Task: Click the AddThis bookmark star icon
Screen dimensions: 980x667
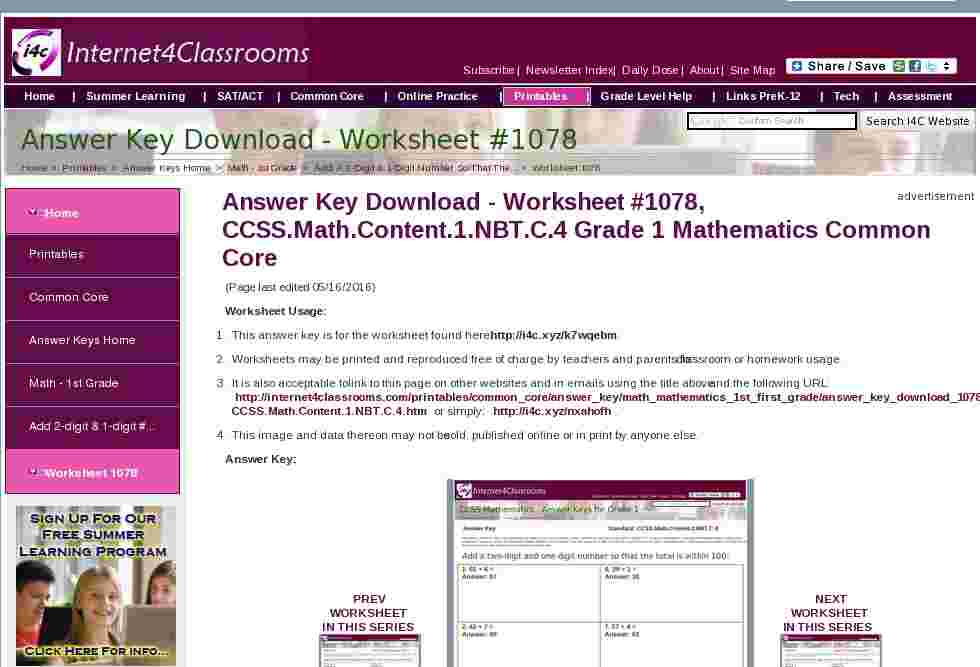Action: point(797,65)
